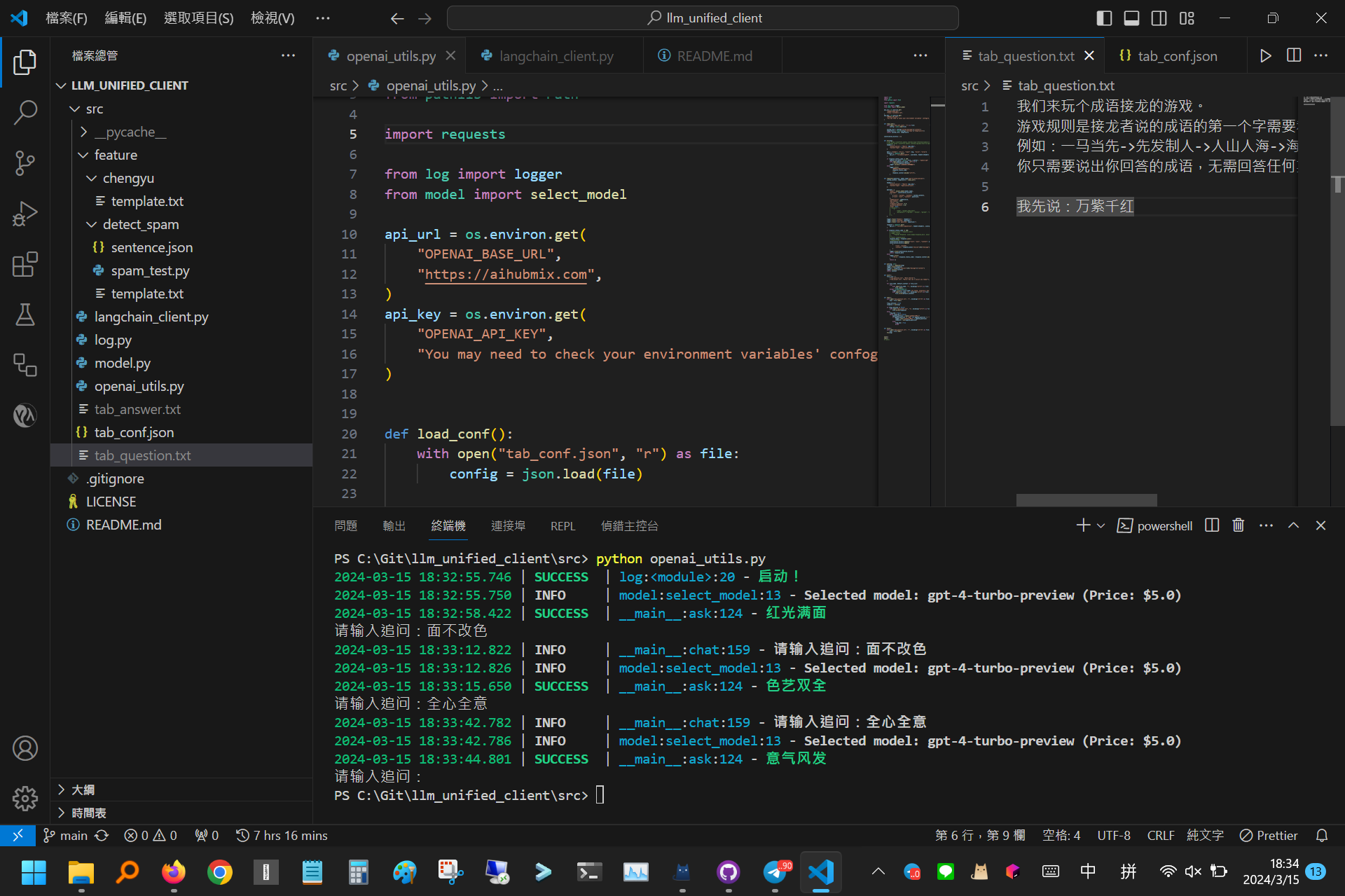Open the Manage gear settings
1345x896 pixels.
point(25,798)
